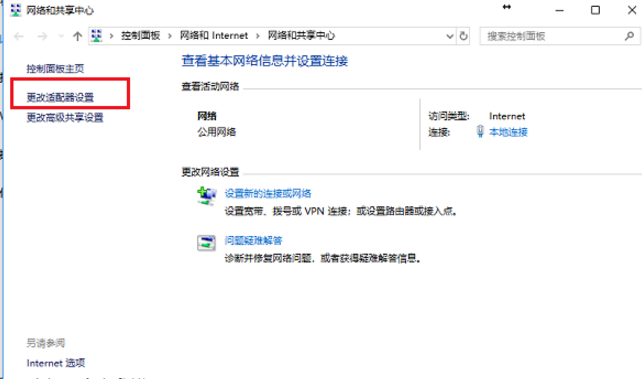
Task: Click the new connection setup icon
Action: coord(207,196)
